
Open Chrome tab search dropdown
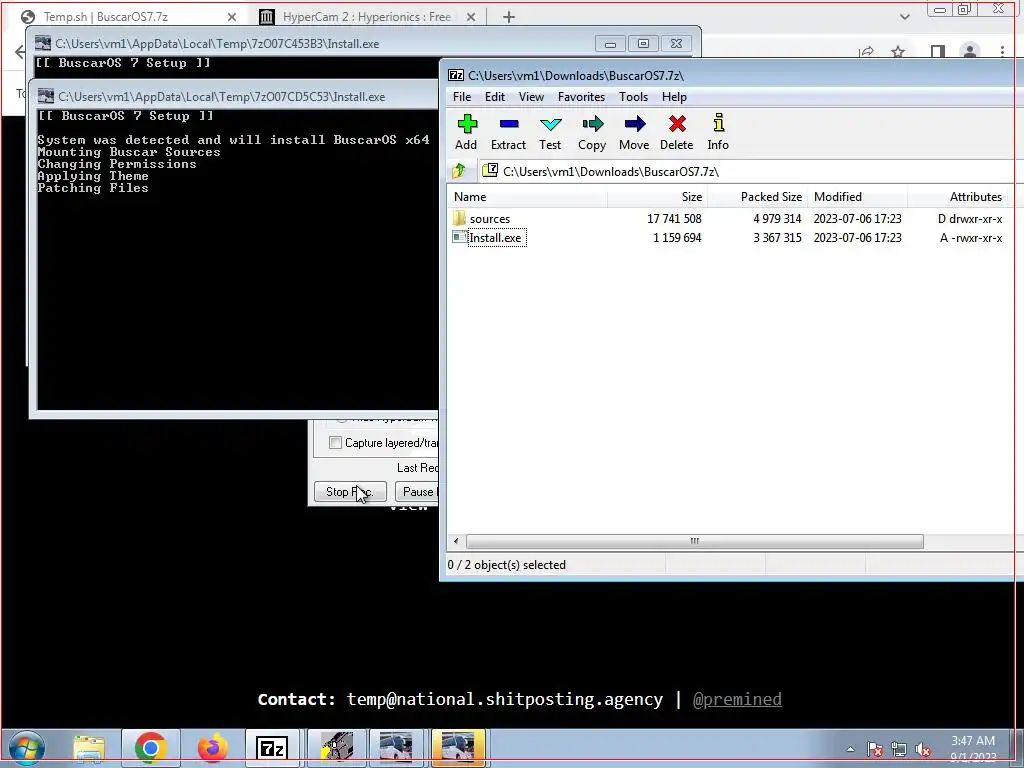click(x=904, y=17)
